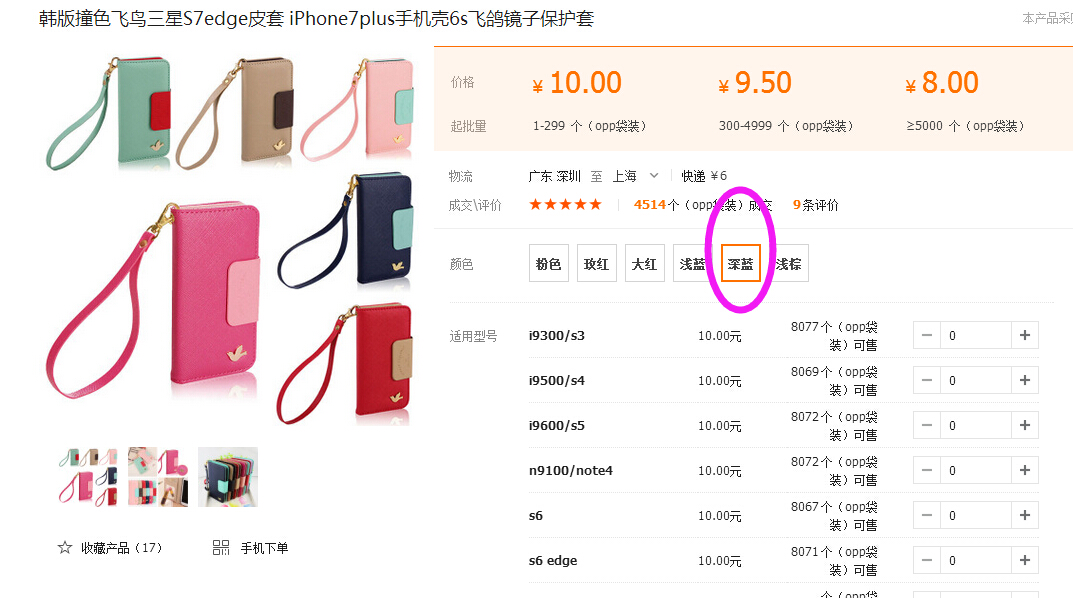
Task: Open the 9条评价 reviews link
Action: coord(816,205)
